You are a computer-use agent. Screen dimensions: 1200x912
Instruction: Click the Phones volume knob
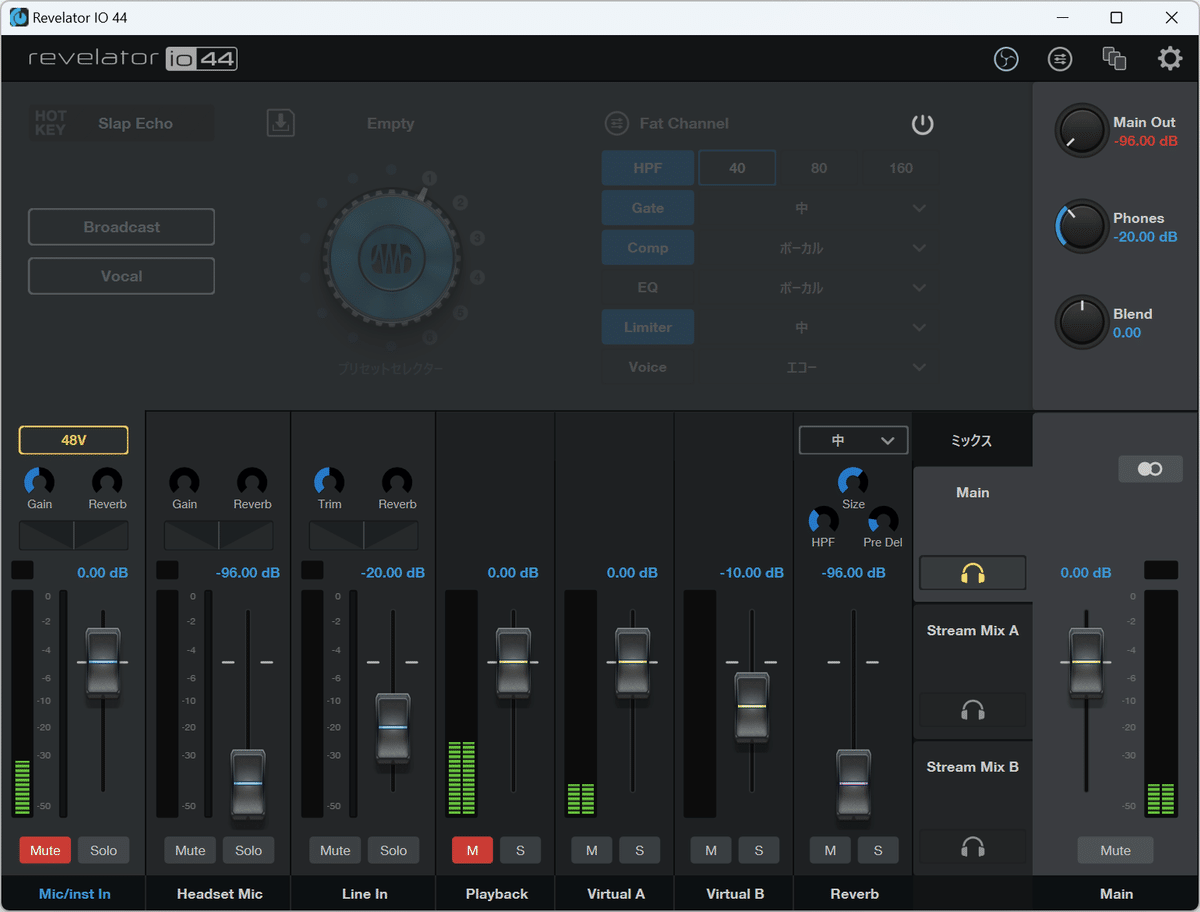click(1081, 227)
